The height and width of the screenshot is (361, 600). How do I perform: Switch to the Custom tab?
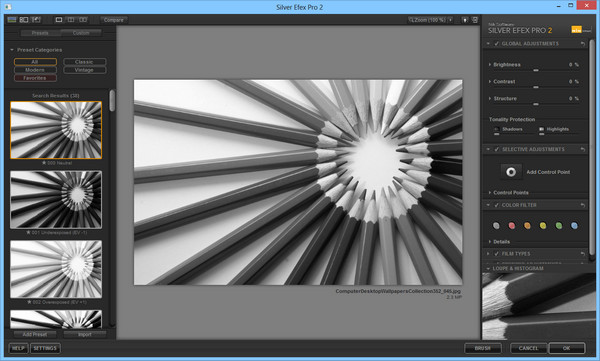pos(81,33)
